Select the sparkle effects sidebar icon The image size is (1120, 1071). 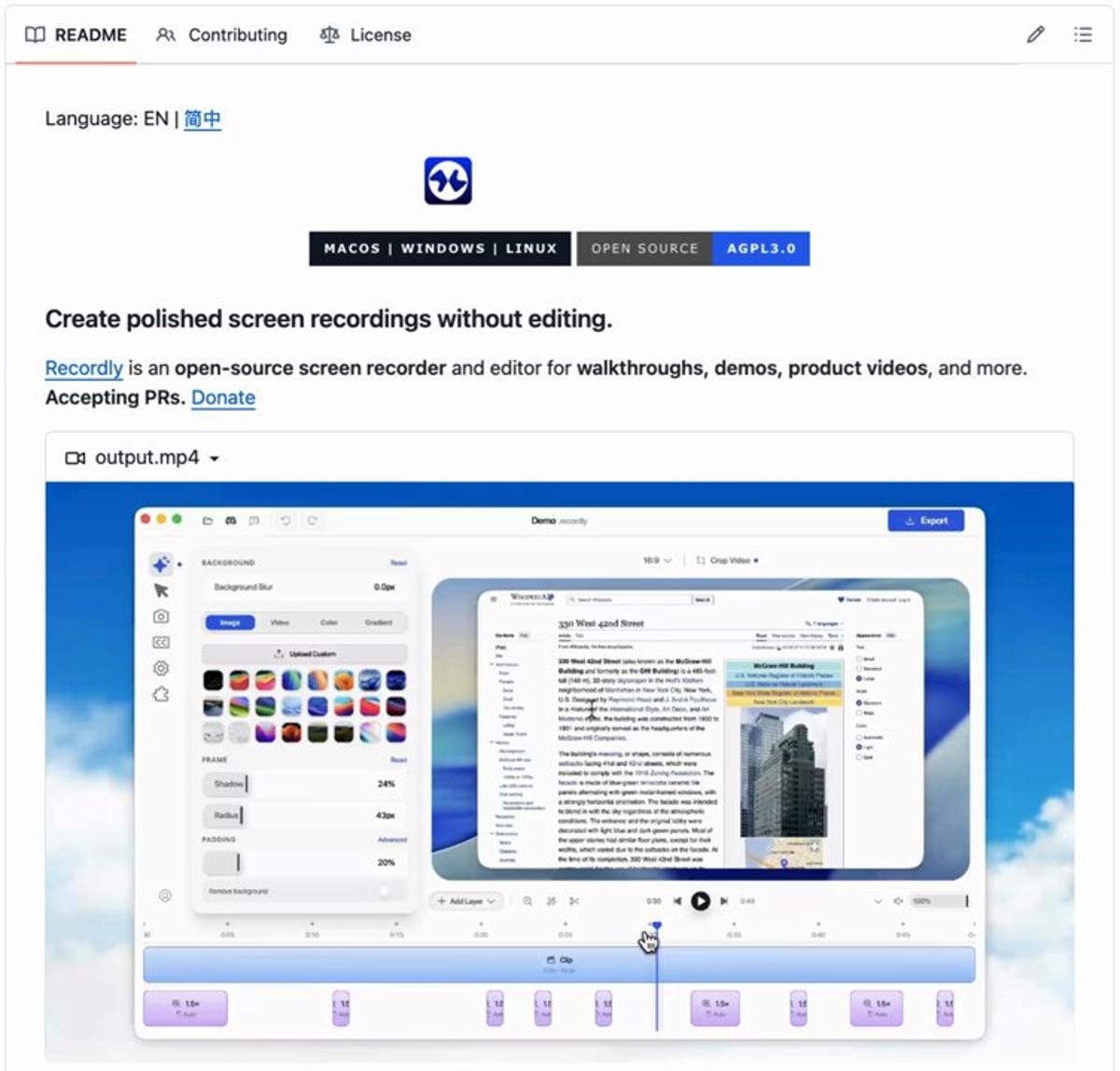(x=161, y=564)
